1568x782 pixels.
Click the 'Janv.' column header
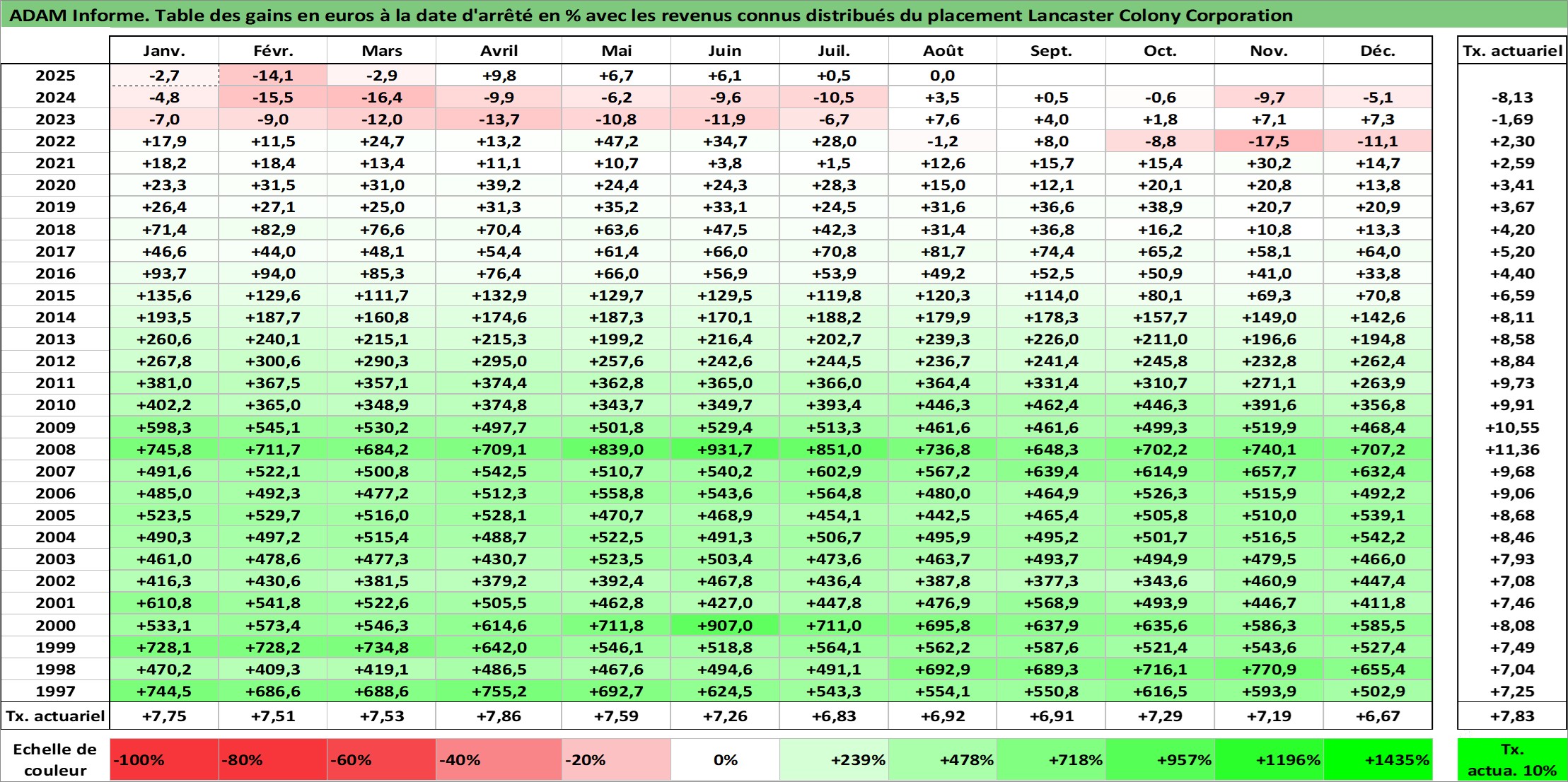(164, 51)
